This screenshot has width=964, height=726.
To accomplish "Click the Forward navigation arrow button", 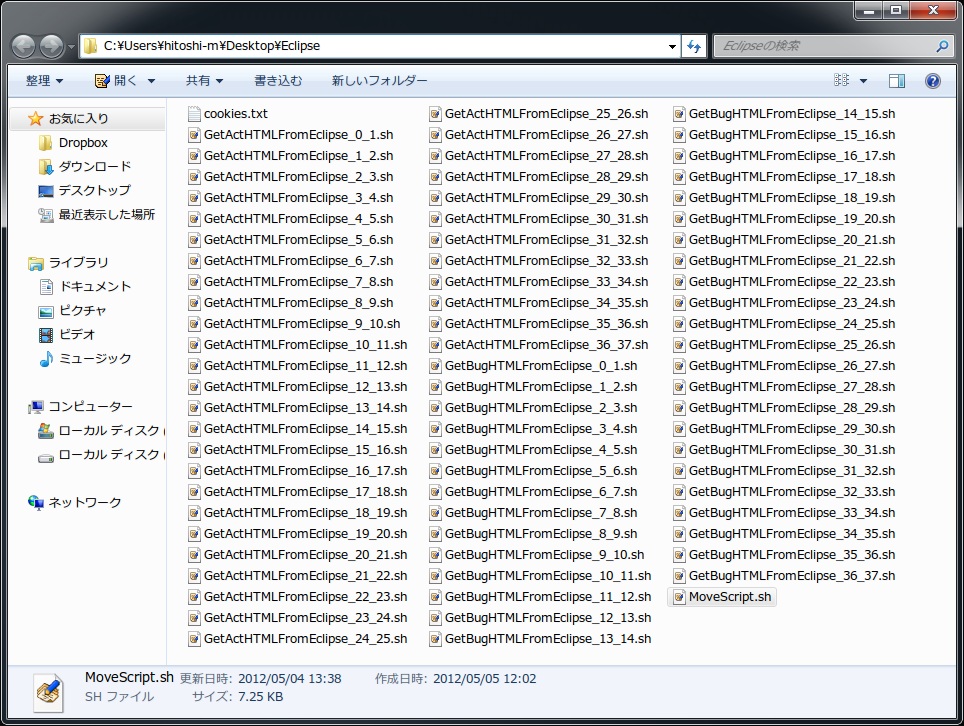I will [x=52, y=46].
